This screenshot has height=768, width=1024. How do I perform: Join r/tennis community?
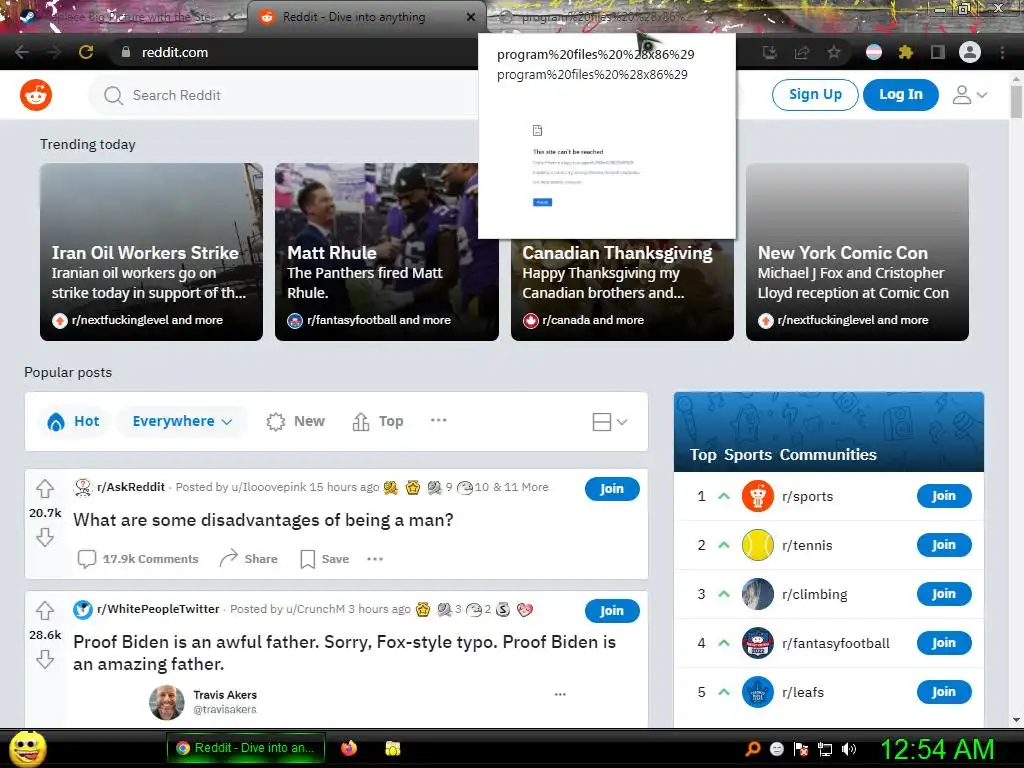pos(944,545)
